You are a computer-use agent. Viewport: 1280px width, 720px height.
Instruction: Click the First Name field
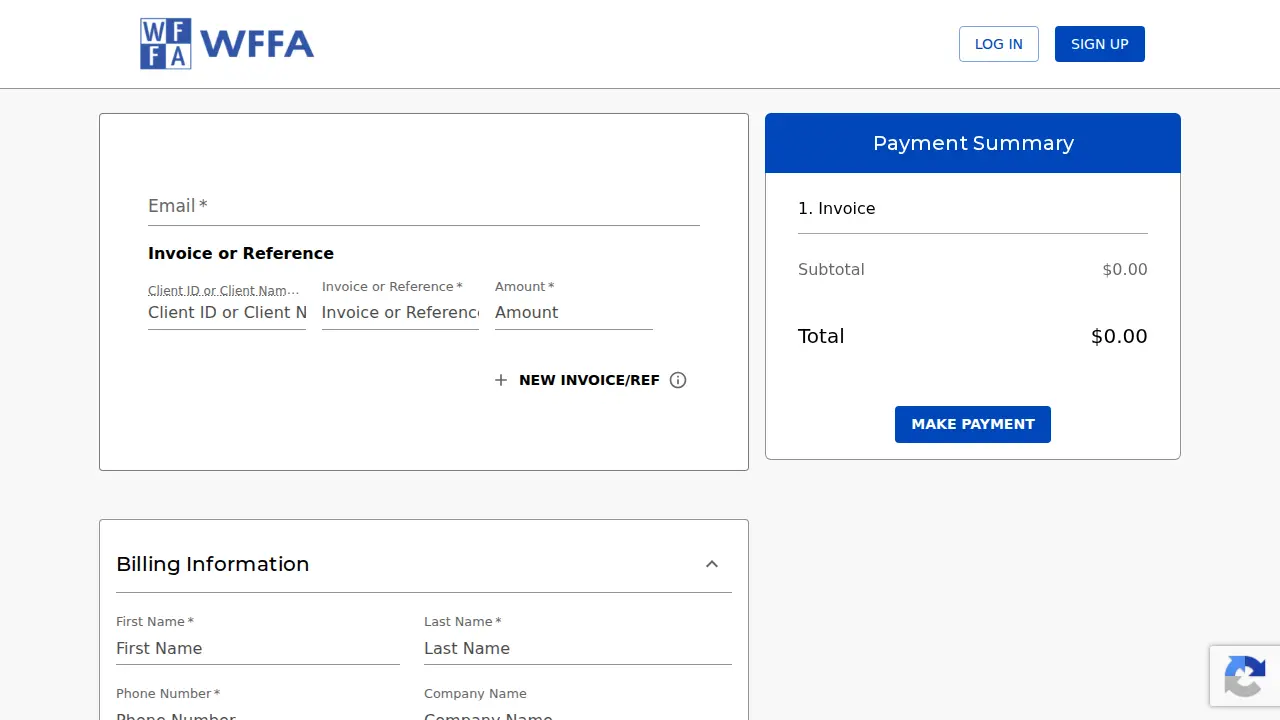coord(258,649)
